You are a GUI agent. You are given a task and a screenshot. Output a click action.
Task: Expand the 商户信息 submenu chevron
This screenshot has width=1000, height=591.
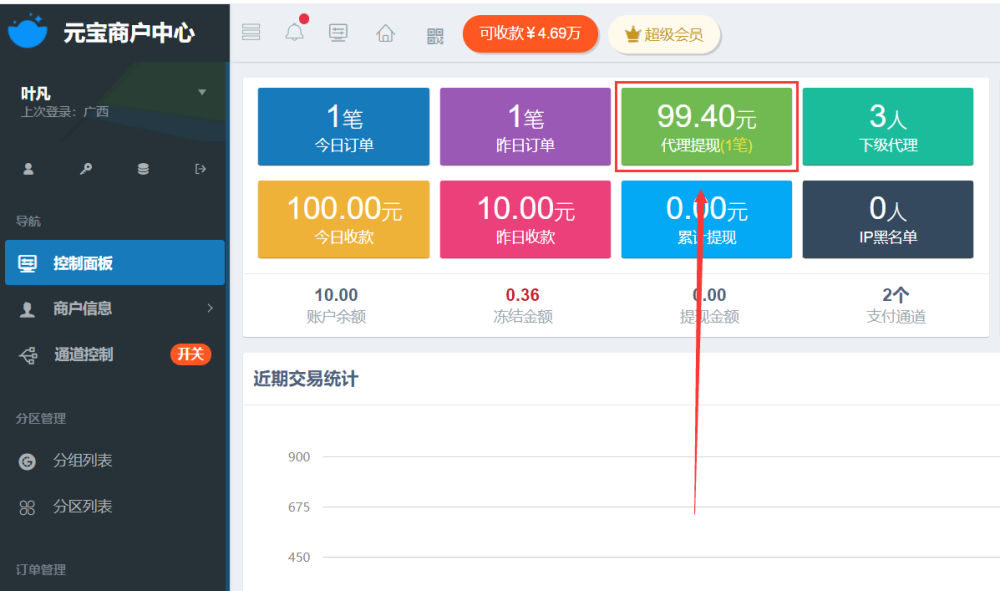210,308
